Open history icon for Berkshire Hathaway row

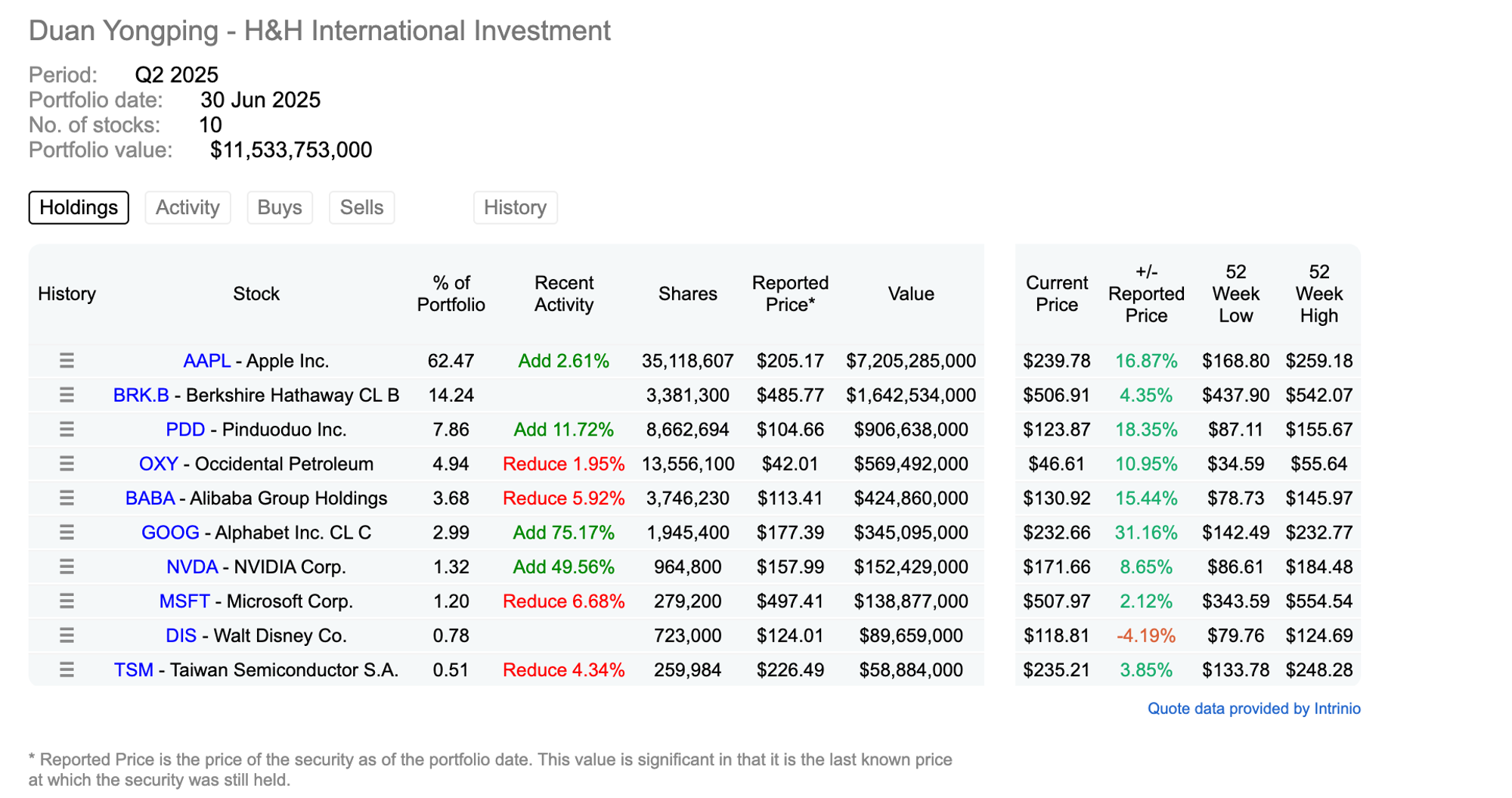point(67,395)
